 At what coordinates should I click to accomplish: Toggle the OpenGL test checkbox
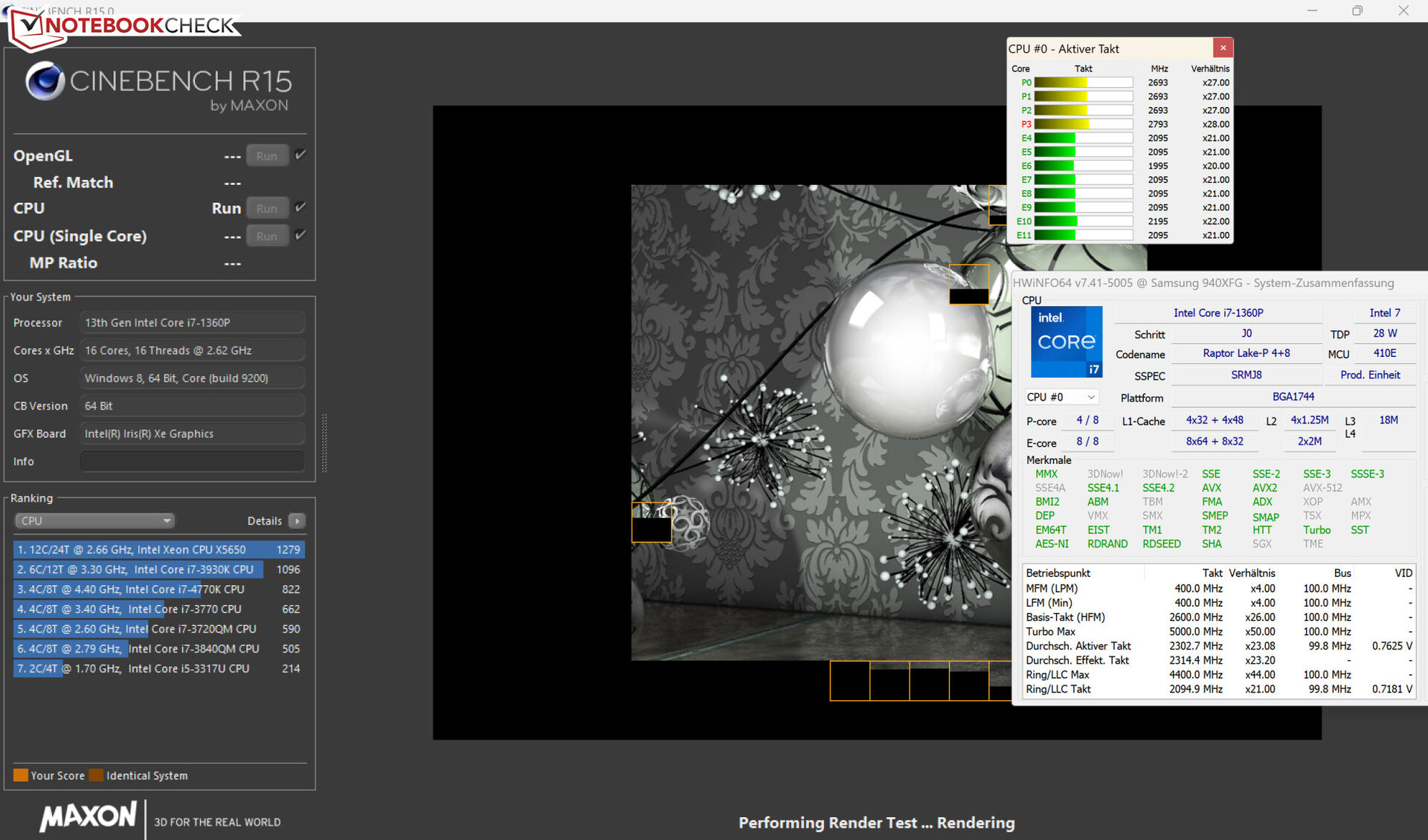(300, 155)
